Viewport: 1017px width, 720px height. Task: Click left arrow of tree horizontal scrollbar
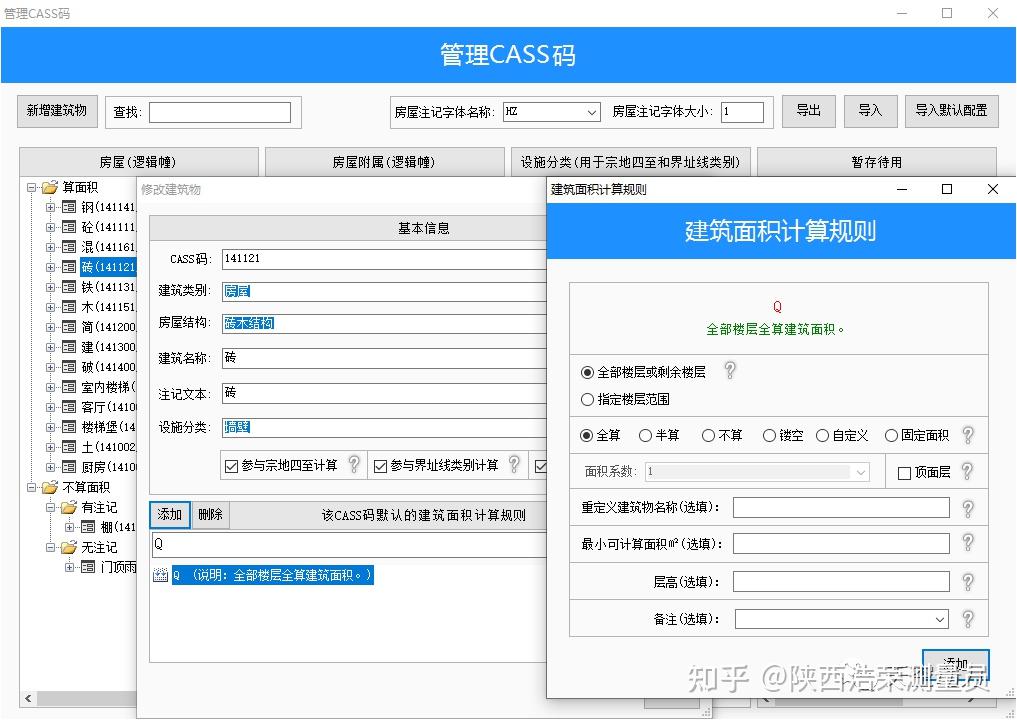(28, 699)
